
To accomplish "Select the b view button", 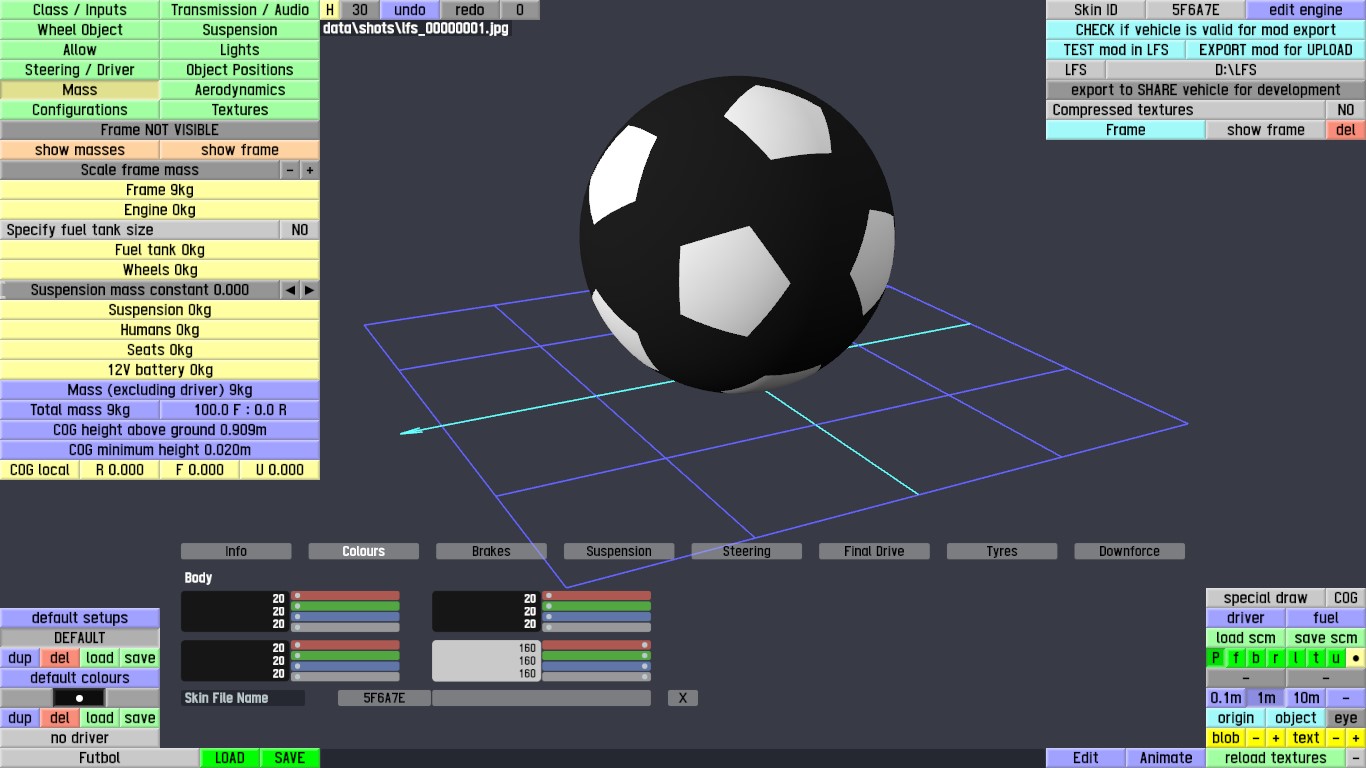I will [1256, 658].
